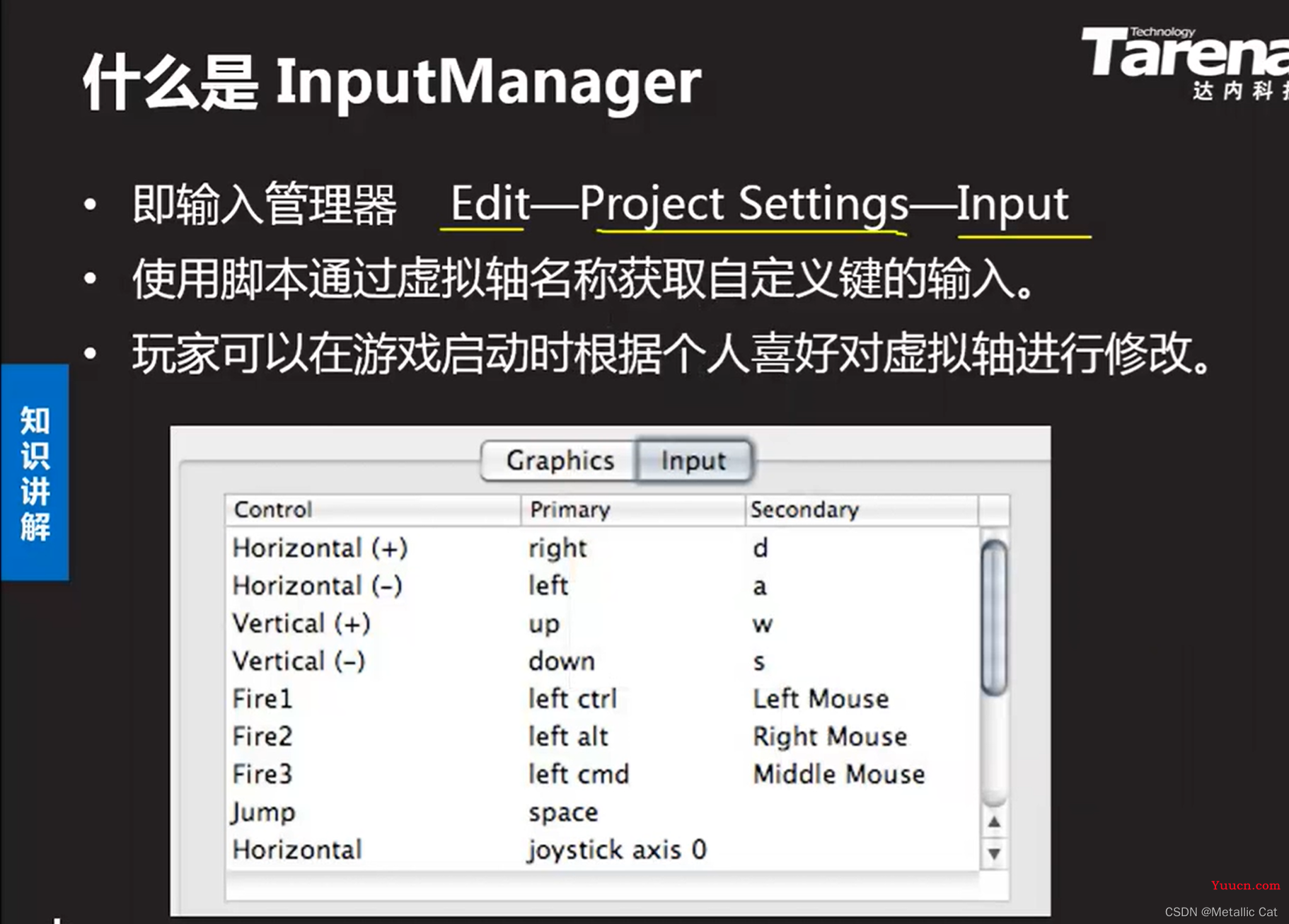Select the Fire2 control row
Viewport: 1289px width, 924px height.
[603, 737]
